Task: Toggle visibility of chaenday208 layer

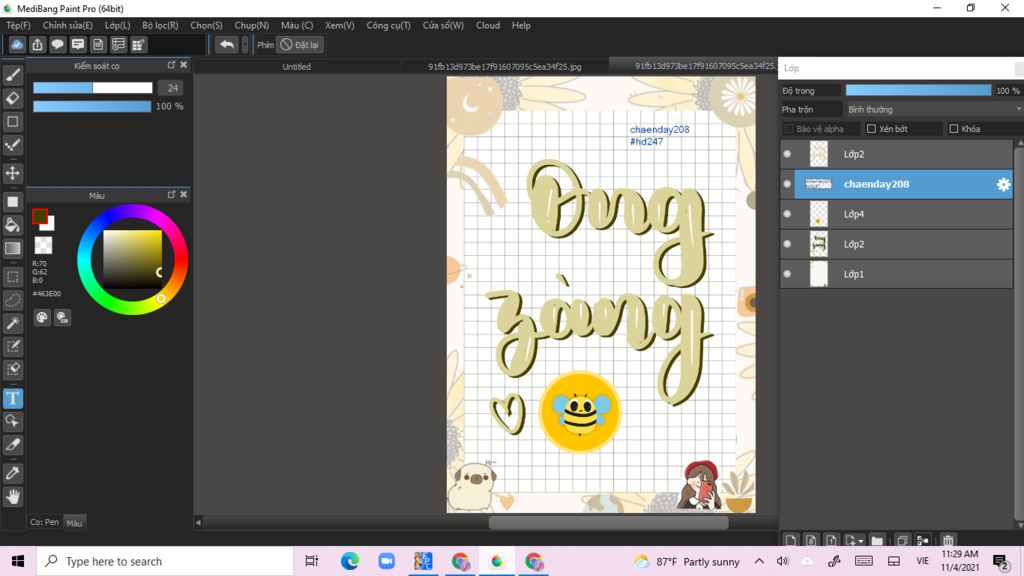Action: [787, 184]
